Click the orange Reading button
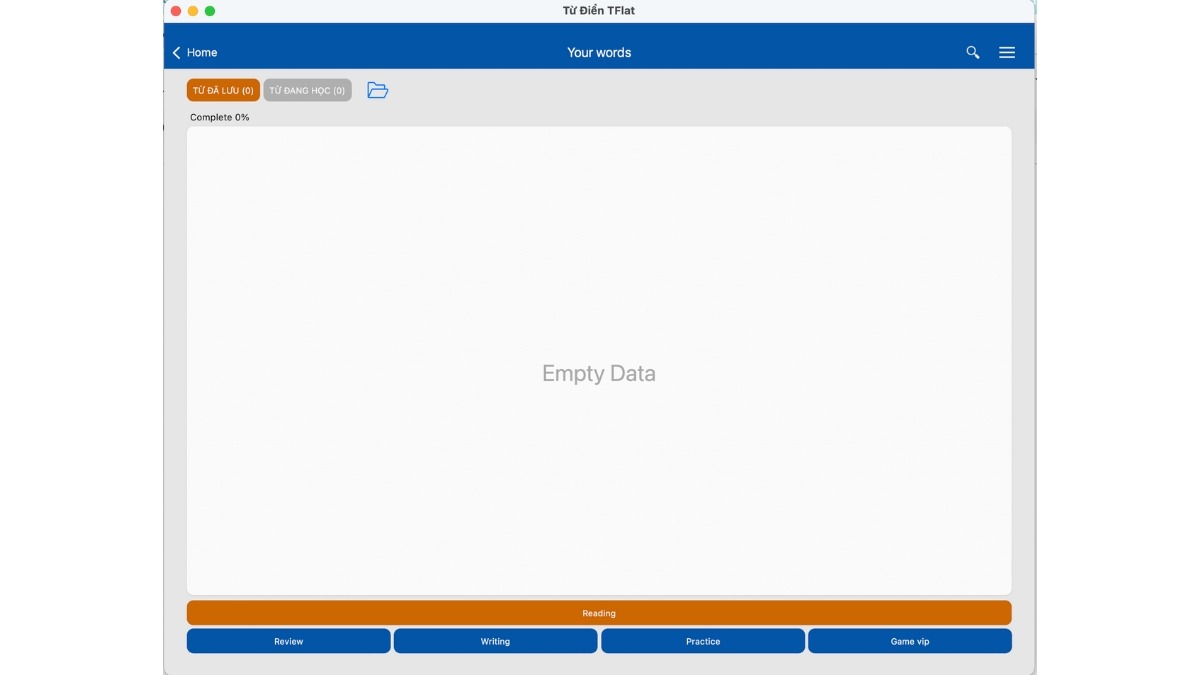Viewport: 1200px width, 675px height. tap(599, 613)
